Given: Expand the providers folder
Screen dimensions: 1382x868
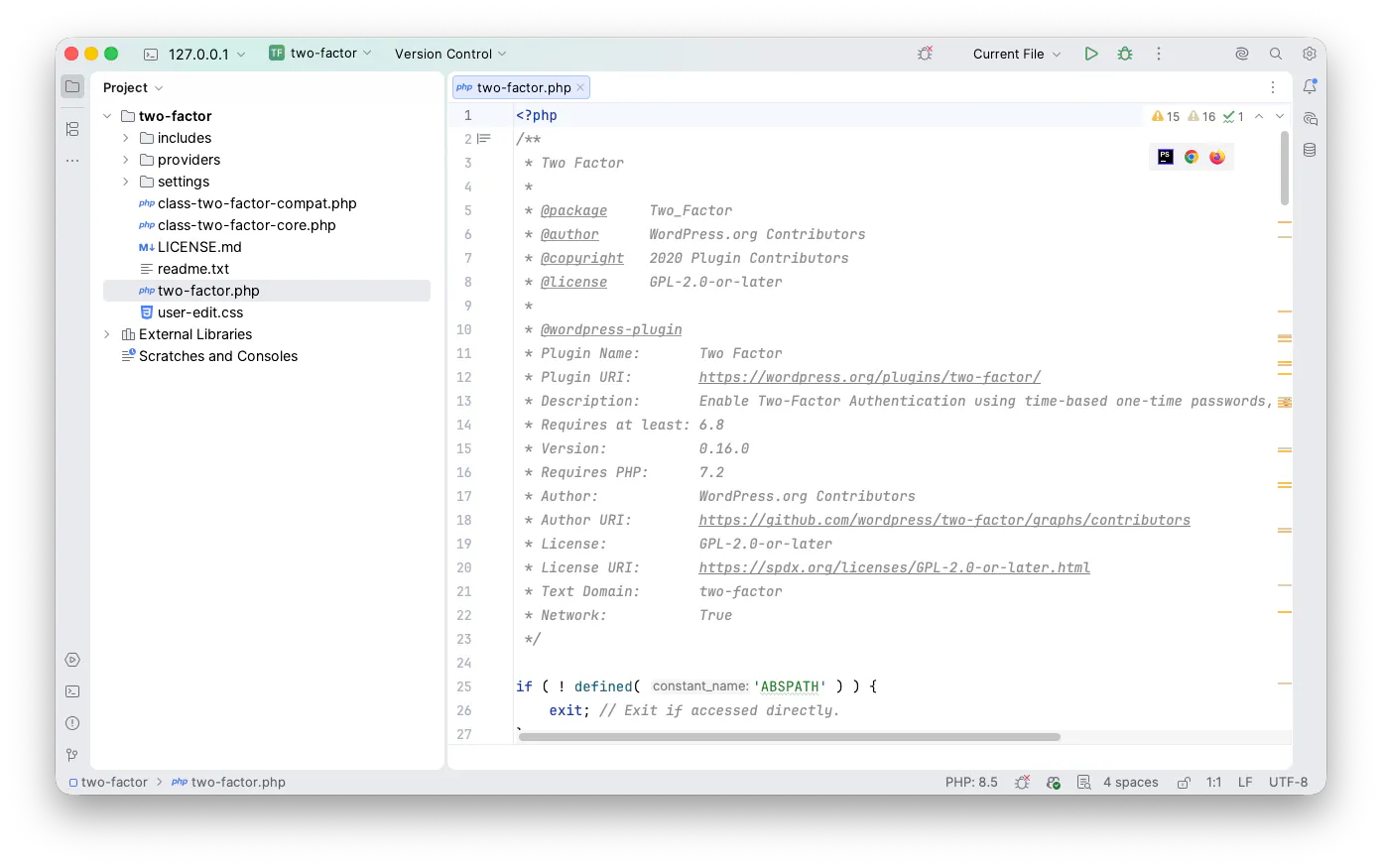Looking at the screenshot, I should point(126,160).
